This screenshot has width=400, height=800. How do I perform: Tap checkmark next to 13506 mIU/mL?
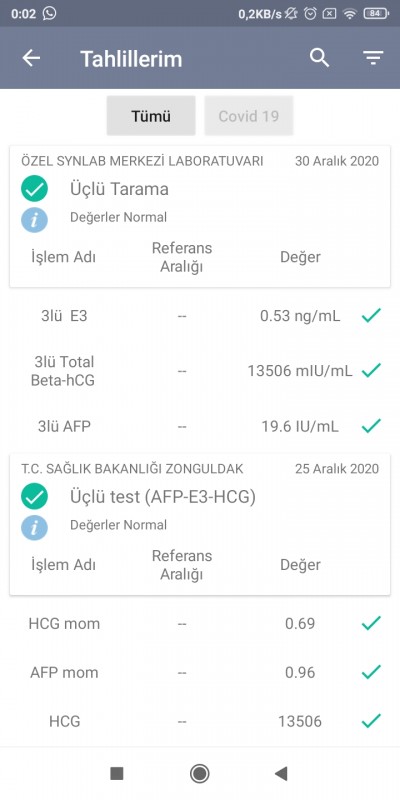pos(371,370)
